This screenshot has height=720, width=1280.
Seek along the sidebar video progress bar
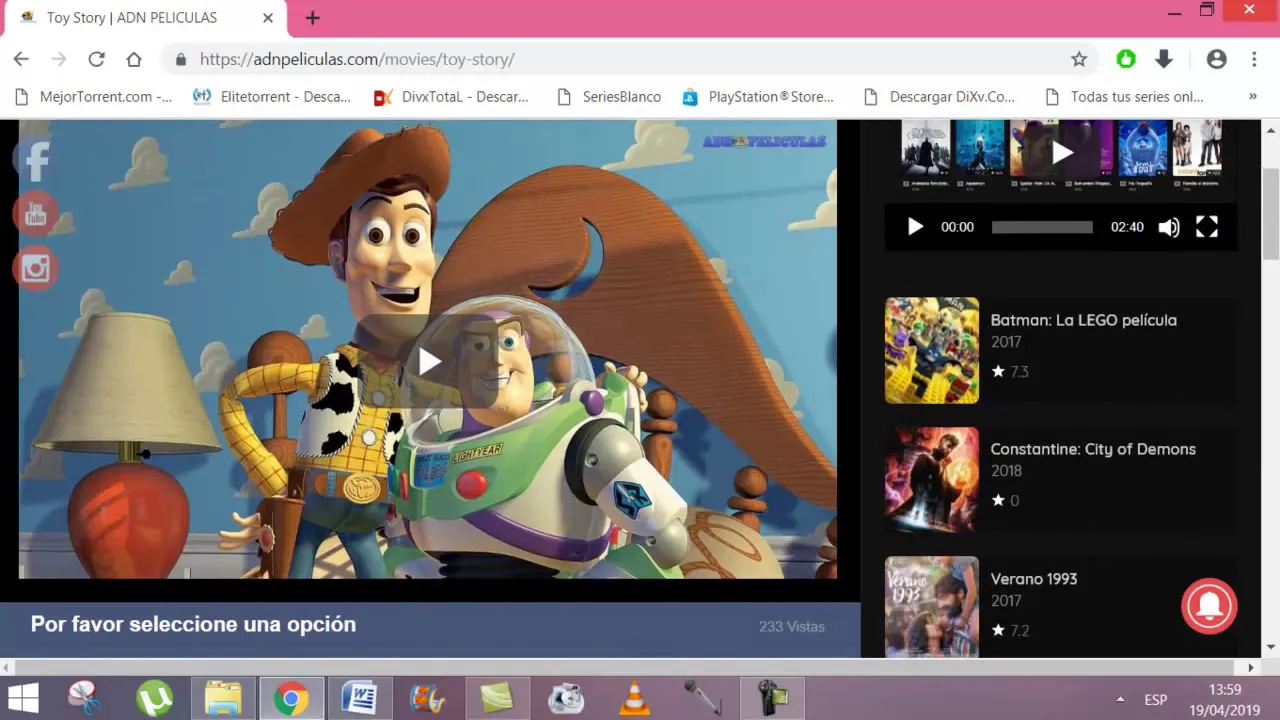click(1042, 227)
